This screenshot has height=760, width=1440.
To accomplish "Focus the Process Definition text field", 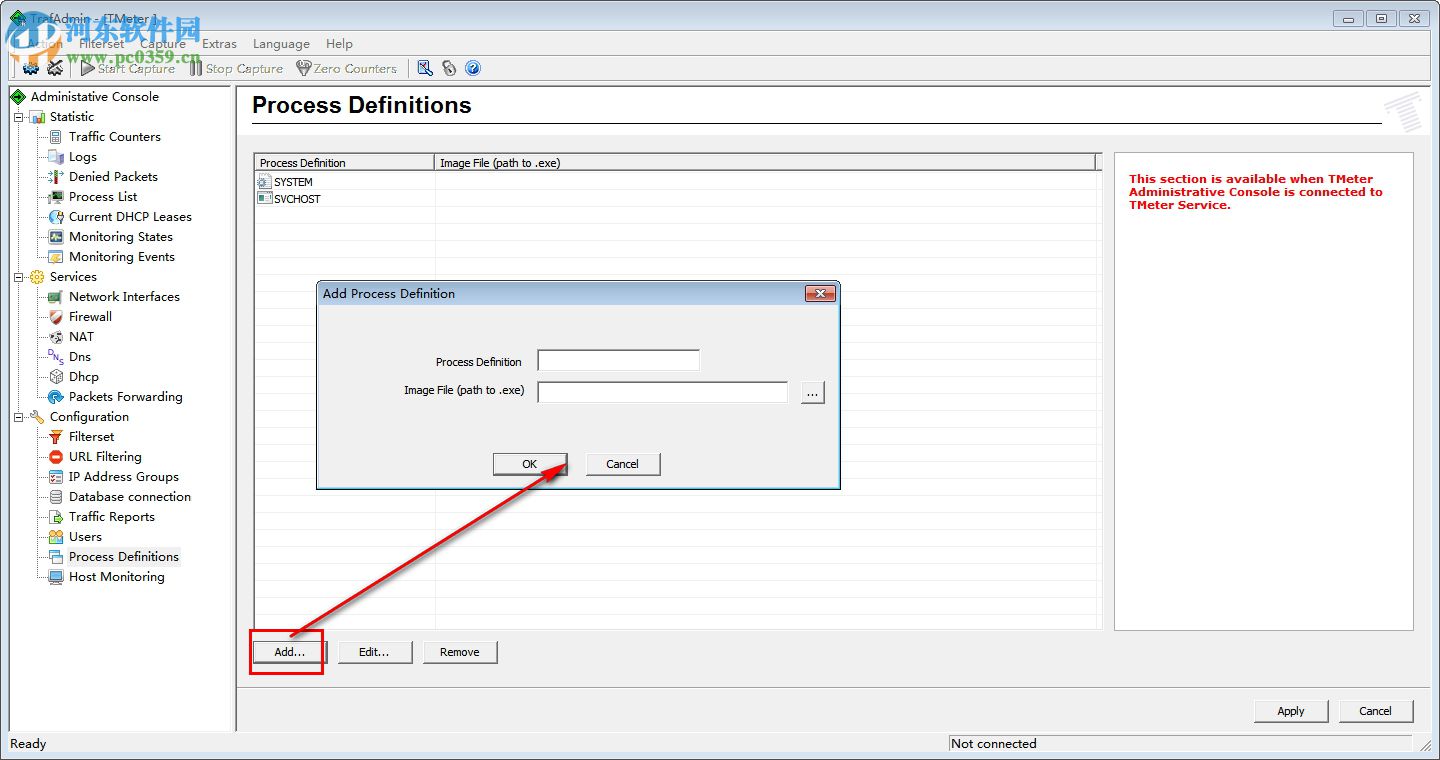I will pos(619,361).
